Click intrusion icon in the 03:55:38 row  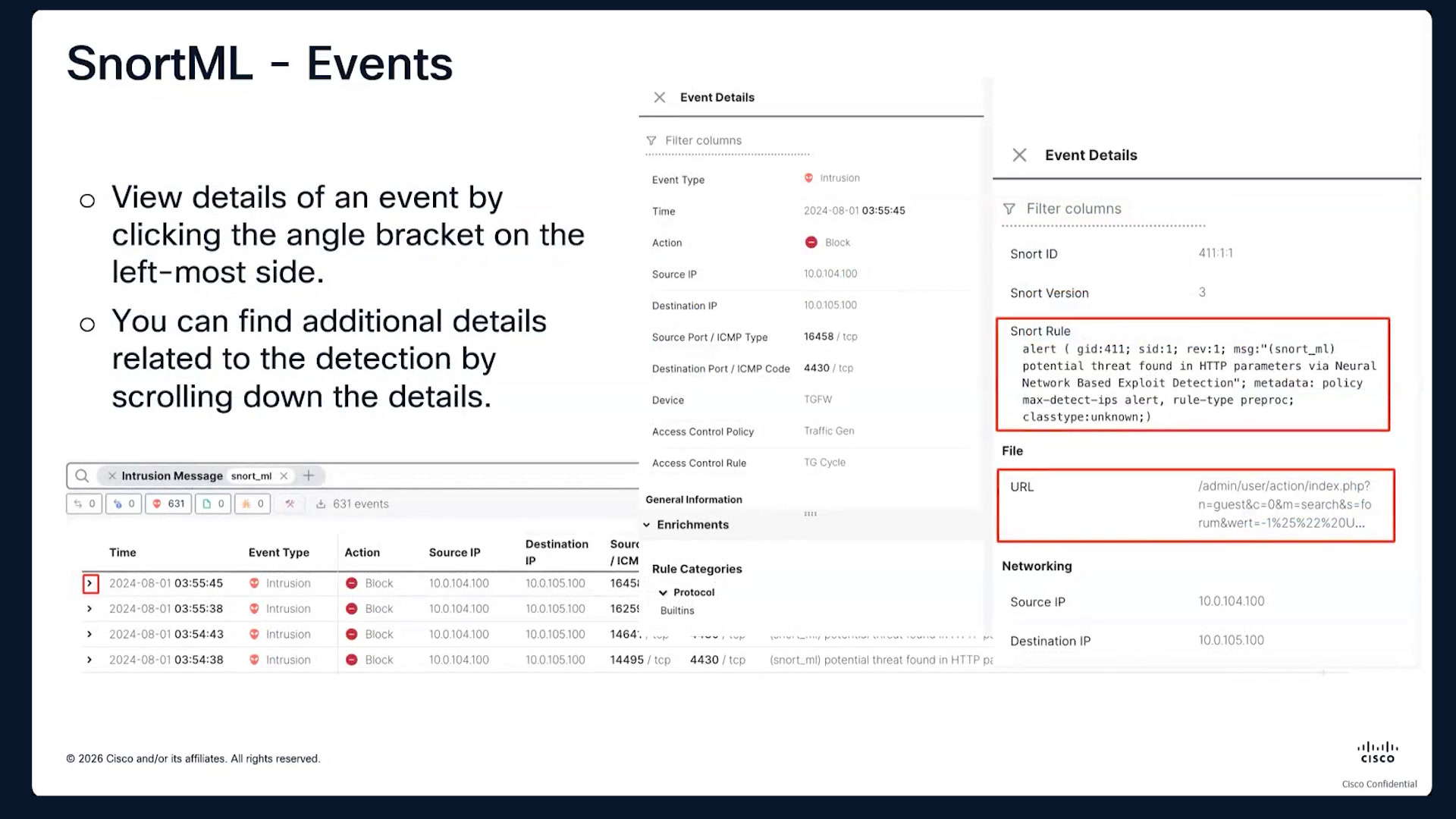tap(254, 609)
